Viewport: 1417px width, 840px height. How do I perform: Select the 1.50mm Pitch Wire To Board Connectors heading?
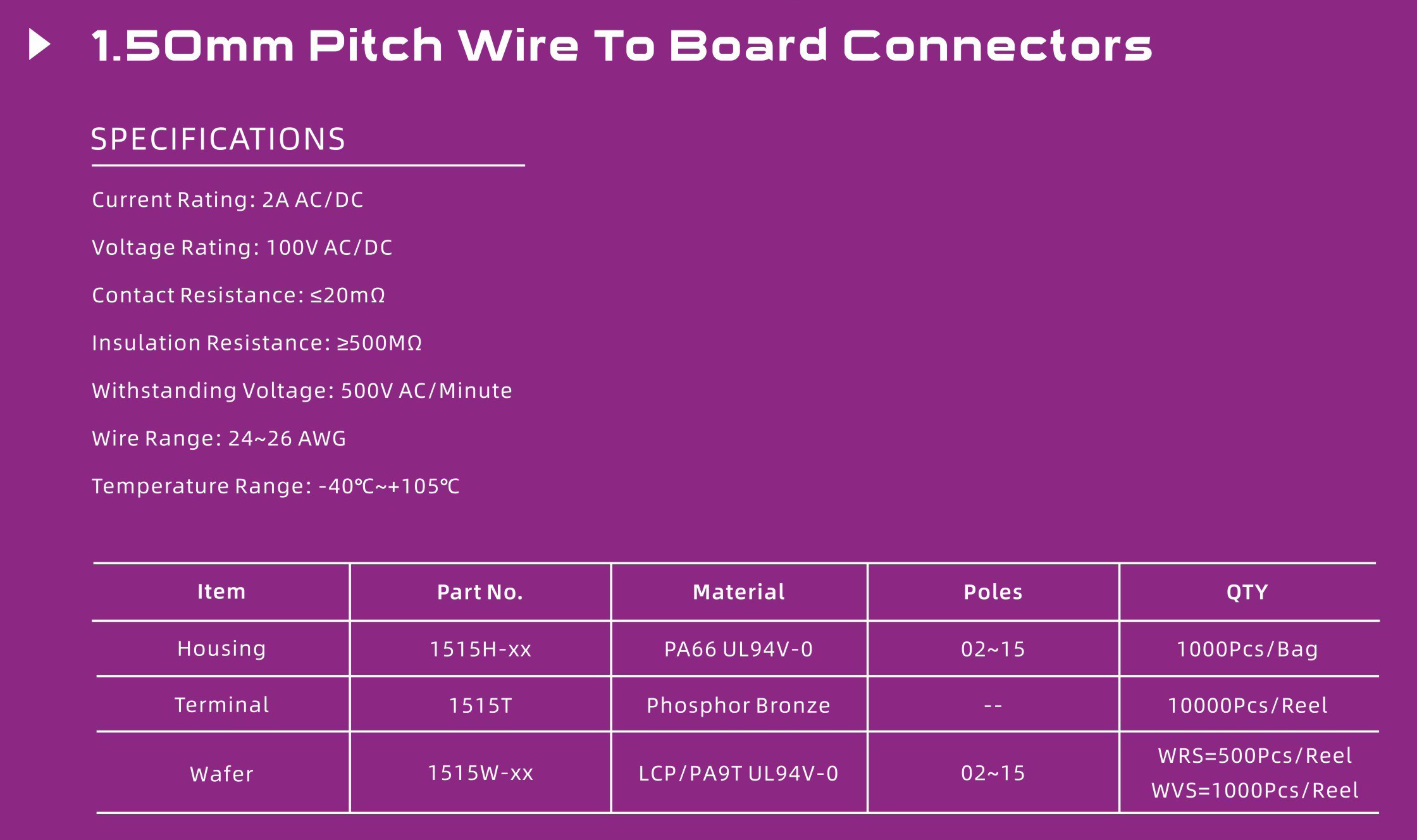[x=622, y=46]
